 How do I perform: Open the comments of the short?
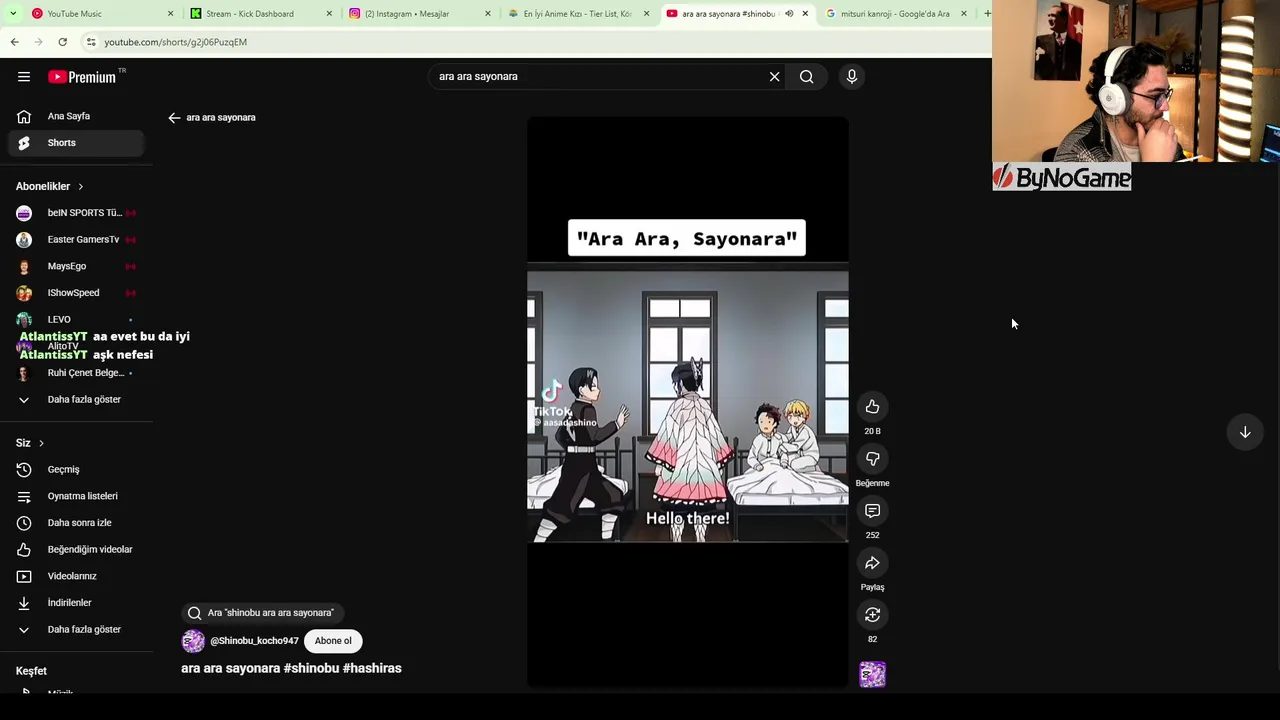(872, 511)
